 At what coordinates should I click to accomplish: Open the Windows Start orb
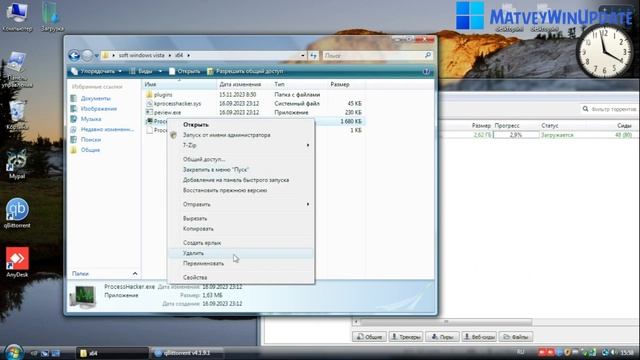pyautogui.click(x=13, y=352)
